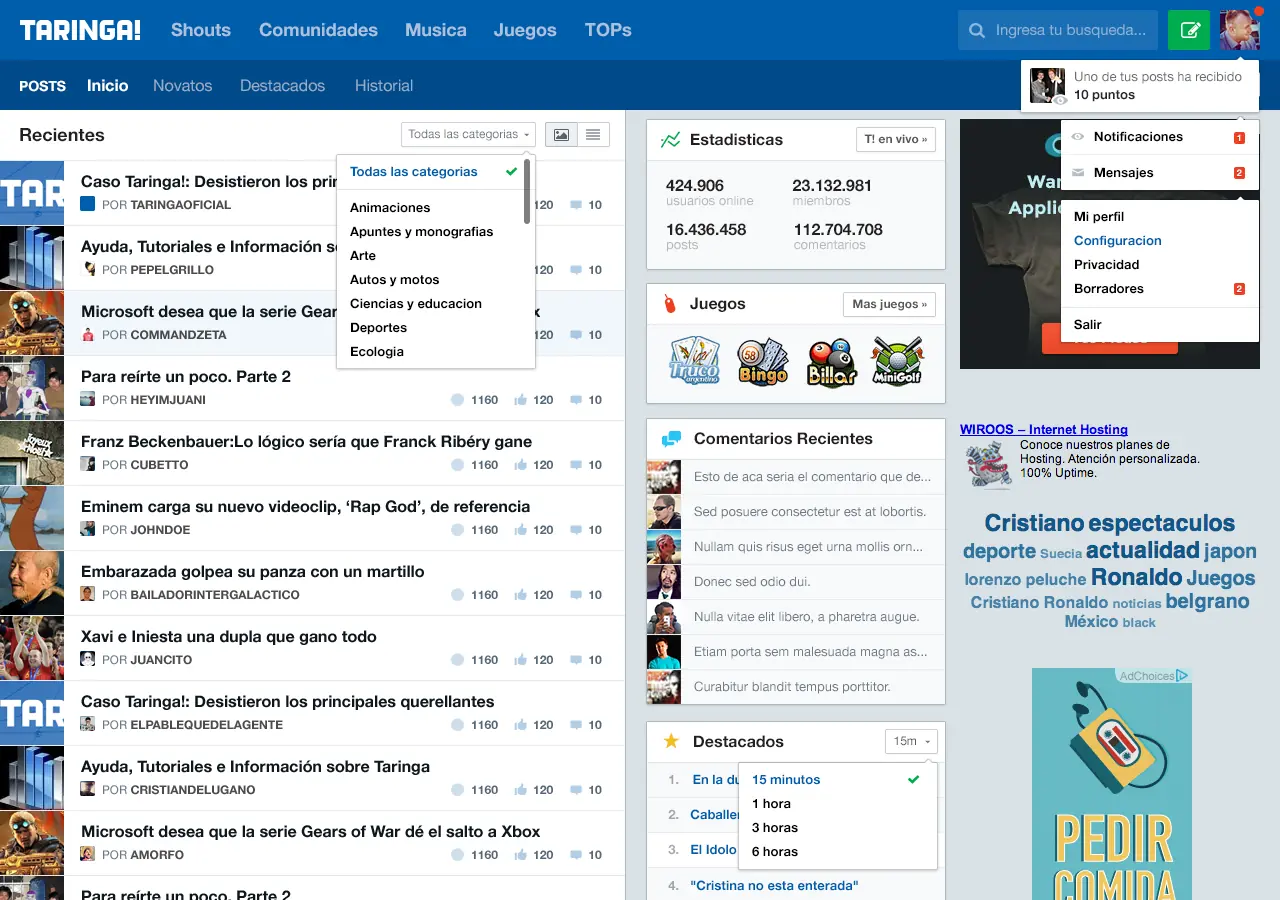Open the Truco Argentino game icon

coord(695,361)
